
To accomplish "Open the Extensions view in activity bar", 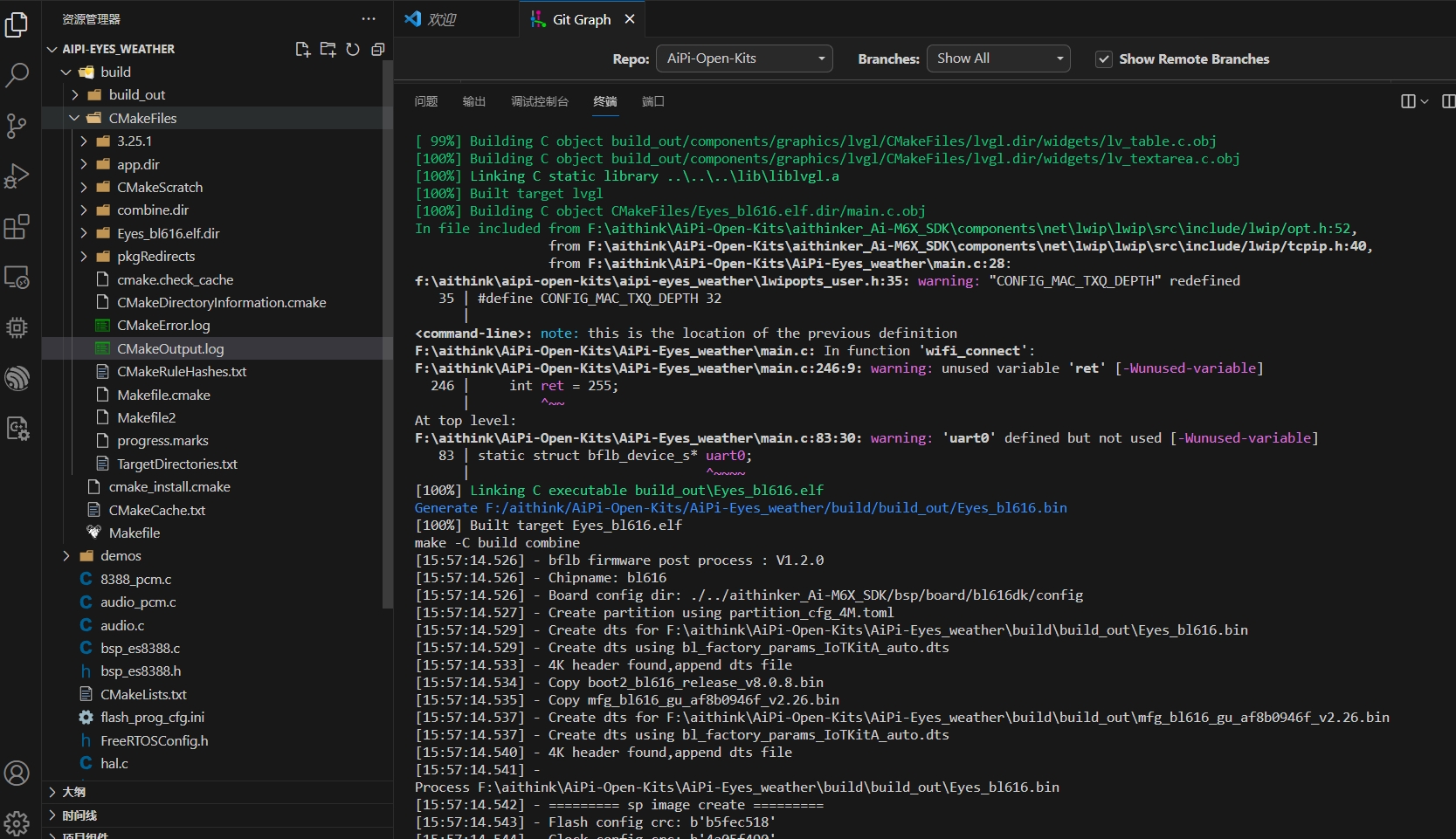I will click(17, 227).
